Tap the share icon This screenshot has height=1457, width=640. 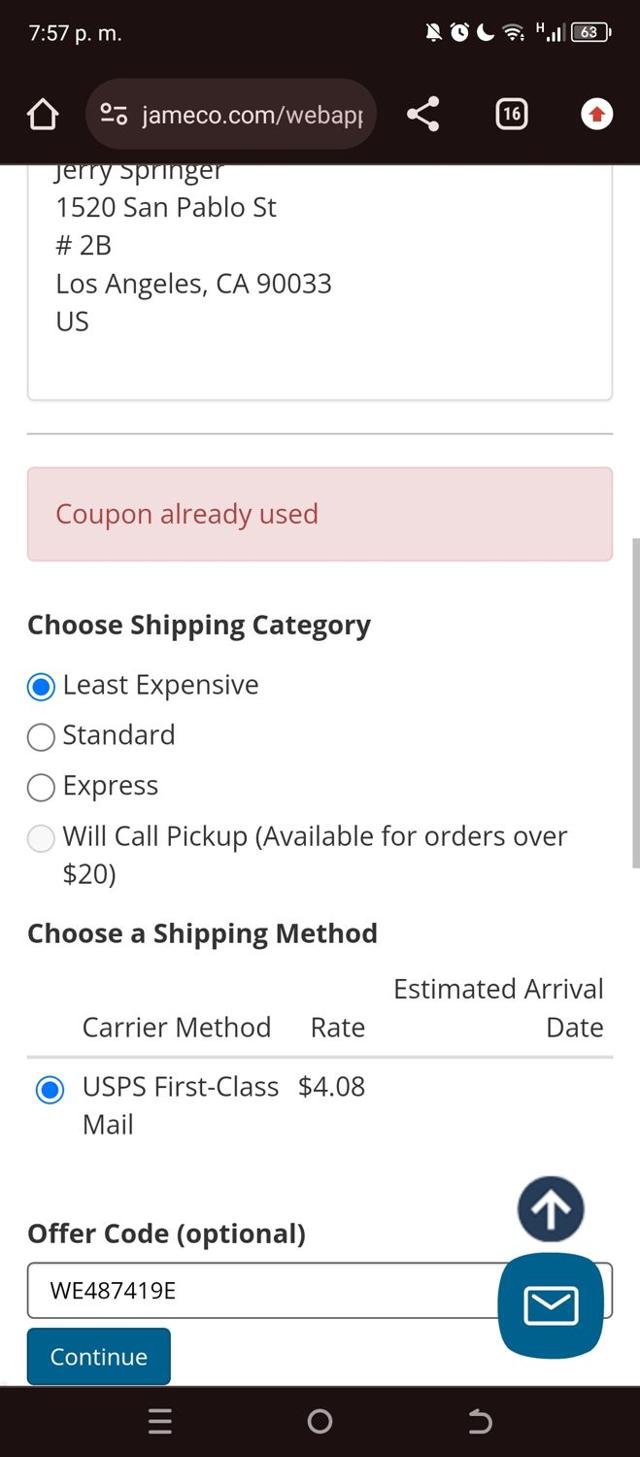coord(423,115)
